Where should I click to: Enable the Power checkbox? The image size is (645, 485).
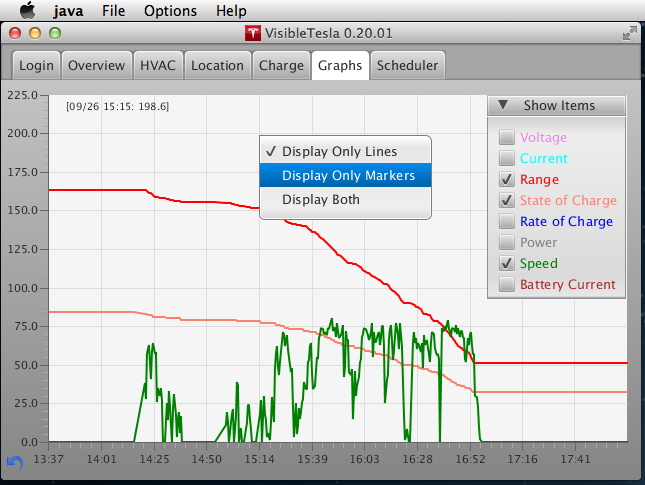pos(507,242)
